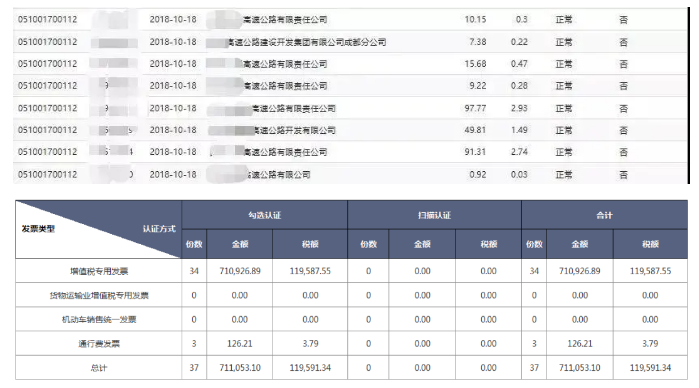Select the 119,591.34 total under 勾选认证
This screenshot has height=388, width=699.
coord(310,368)
